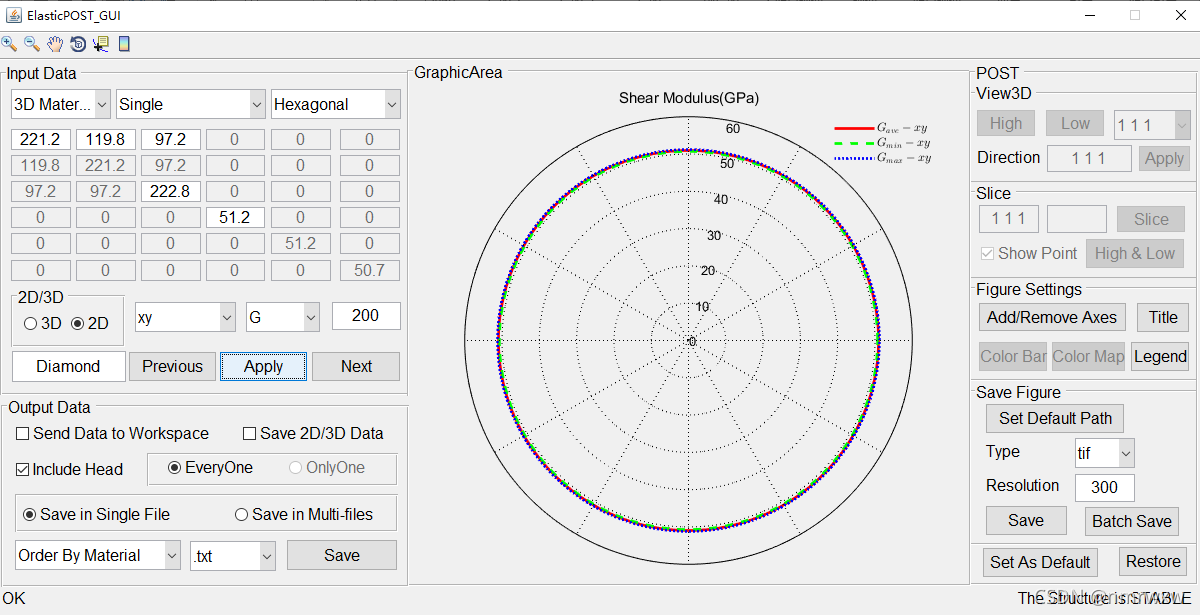Viewport: 1200px width, 615px height.
Task: Click Save under Save Figure
Action: pos(1026,521)
